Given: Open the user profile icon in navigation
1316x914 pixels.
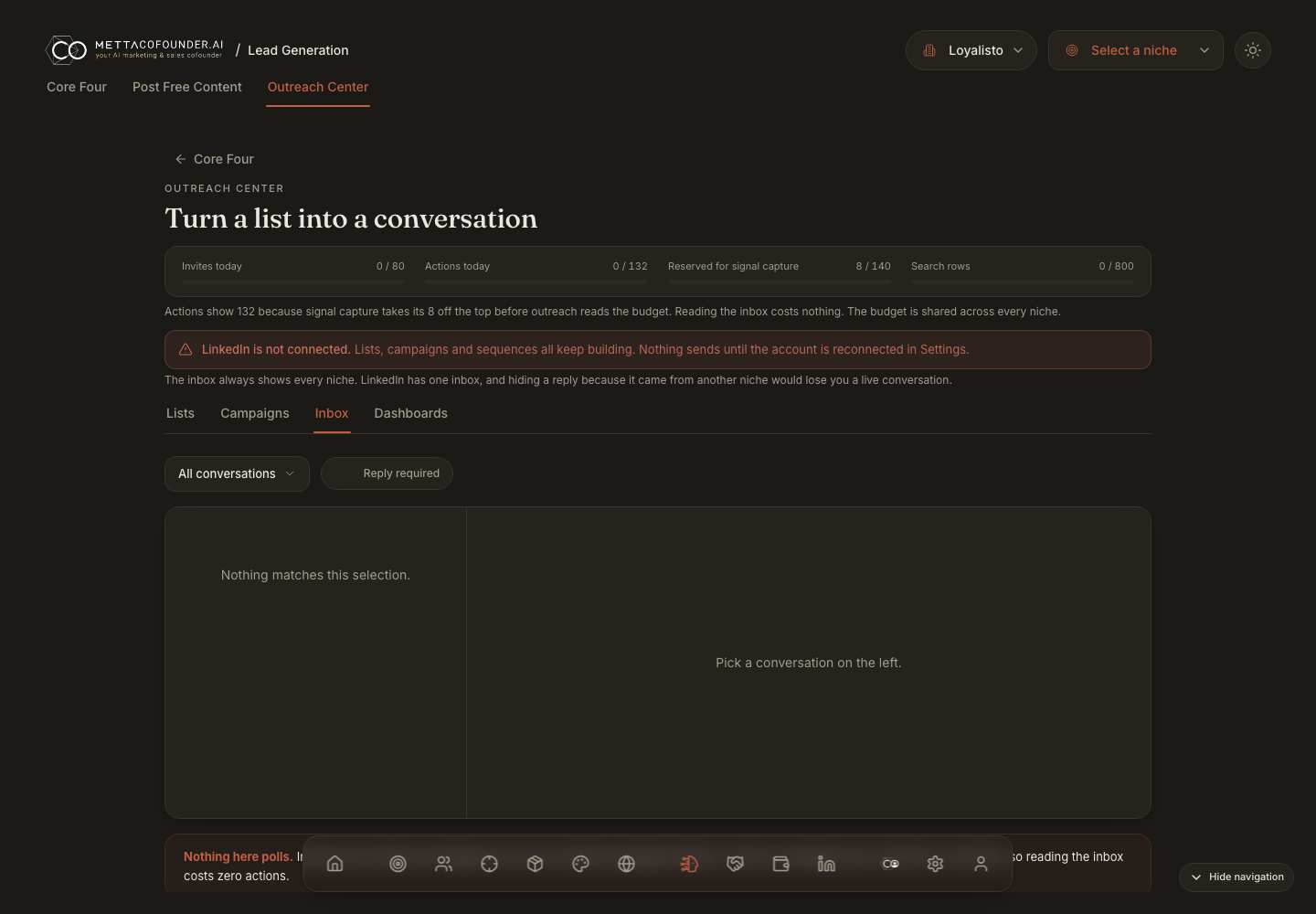Looking at the screenshot, I should pos(981,864).
